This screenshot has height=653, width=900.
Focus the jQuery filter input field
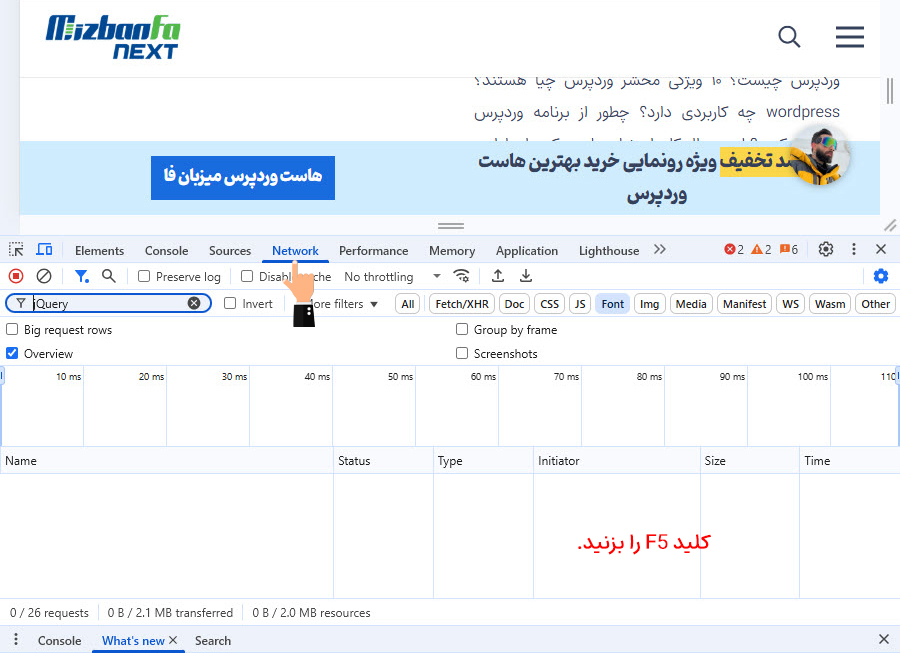(x=108, y=303)
